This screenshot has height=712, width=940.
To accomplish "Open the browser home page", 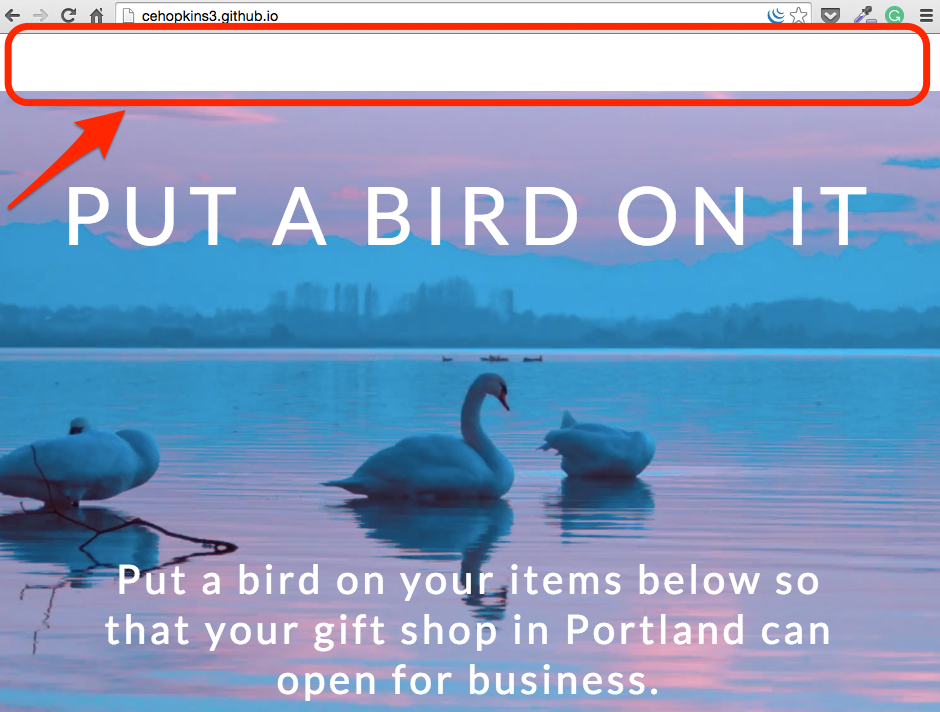I will coord(97,15).
